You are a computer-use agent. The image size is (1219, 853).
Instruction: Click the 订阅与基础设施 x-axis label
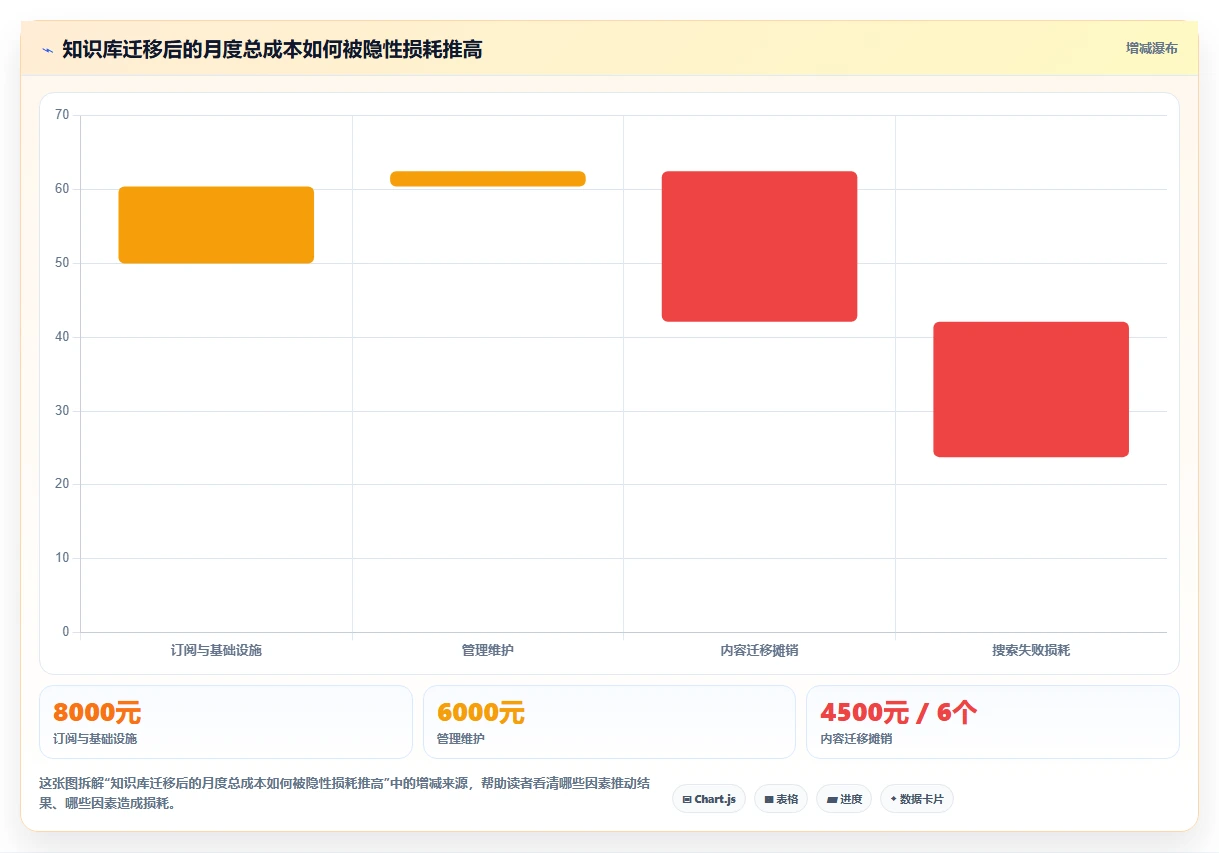pos(216,650)
